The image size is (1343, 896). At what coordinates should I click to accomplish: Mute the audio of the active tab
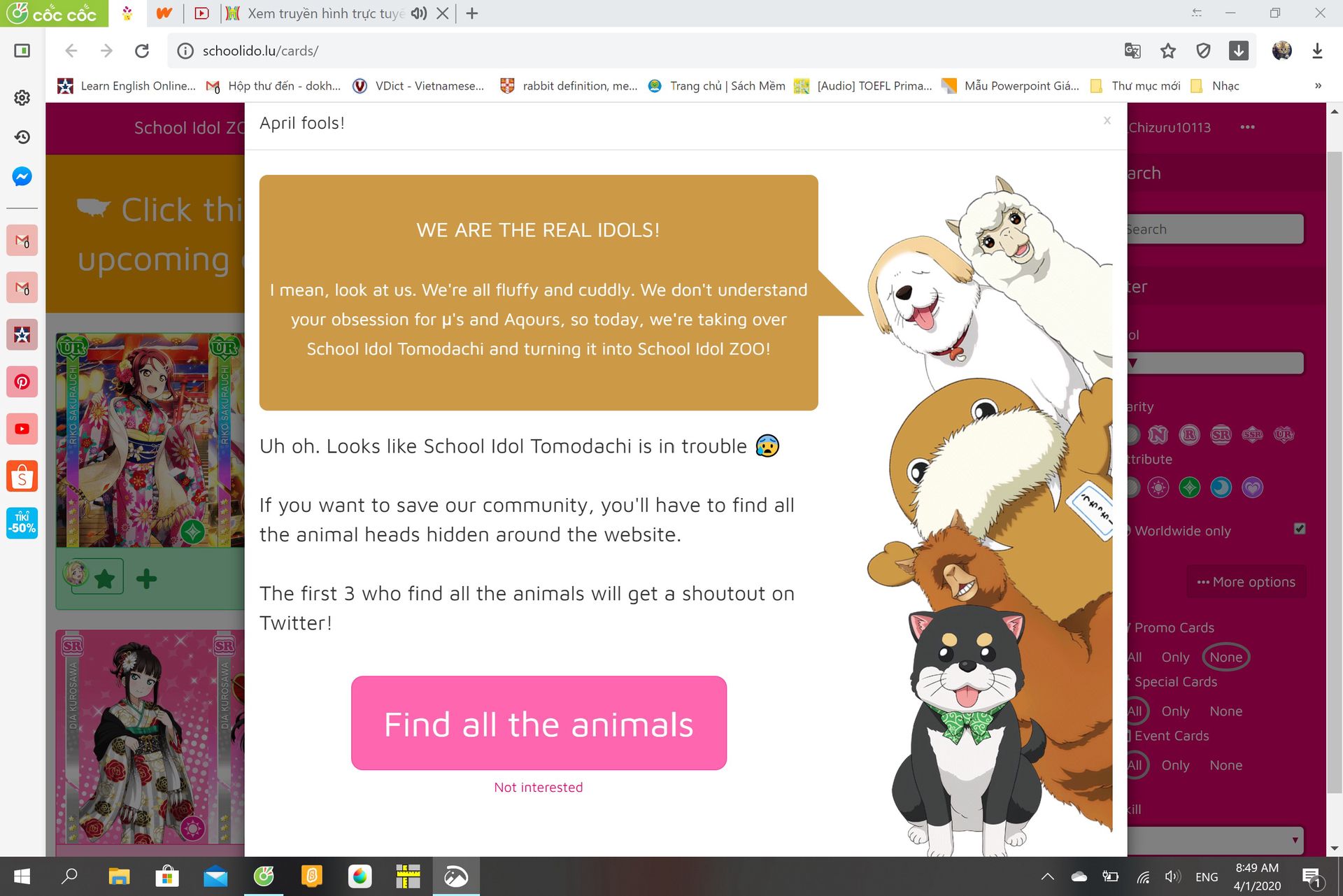point(418,13)
